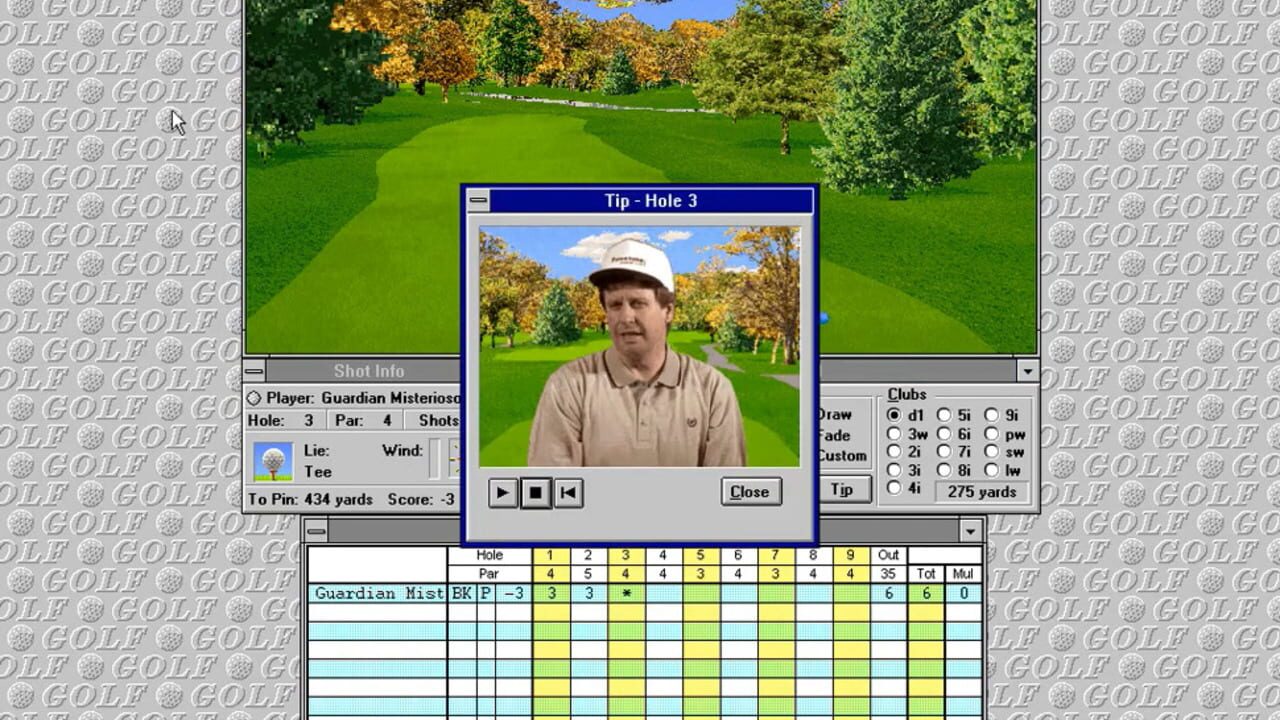Click the Mul column header on scorecard
This screenshot has width=1280, height=720.
click(964, 574)
